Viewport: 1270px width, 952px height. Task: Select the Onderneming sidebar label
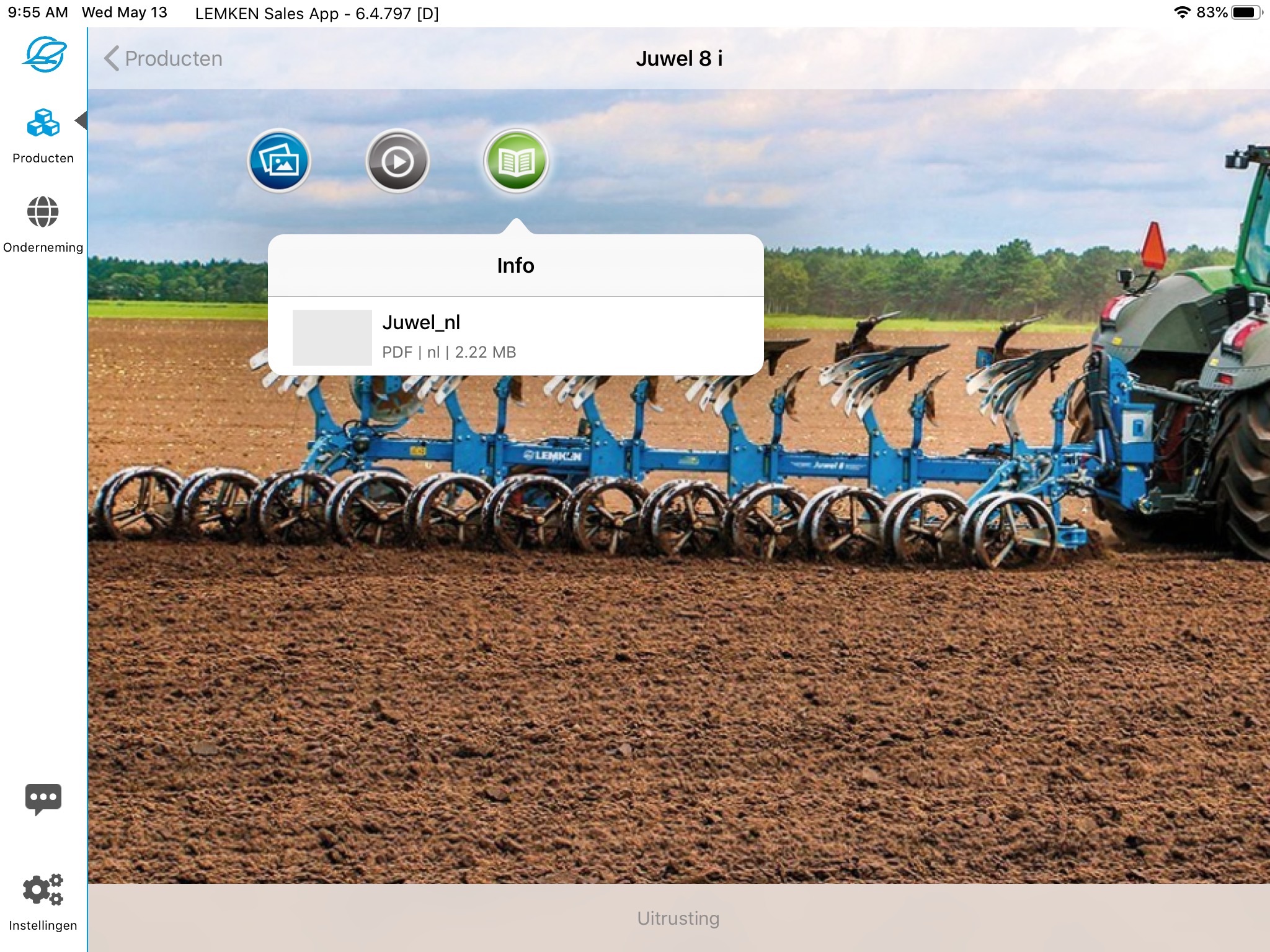[43, 247]
